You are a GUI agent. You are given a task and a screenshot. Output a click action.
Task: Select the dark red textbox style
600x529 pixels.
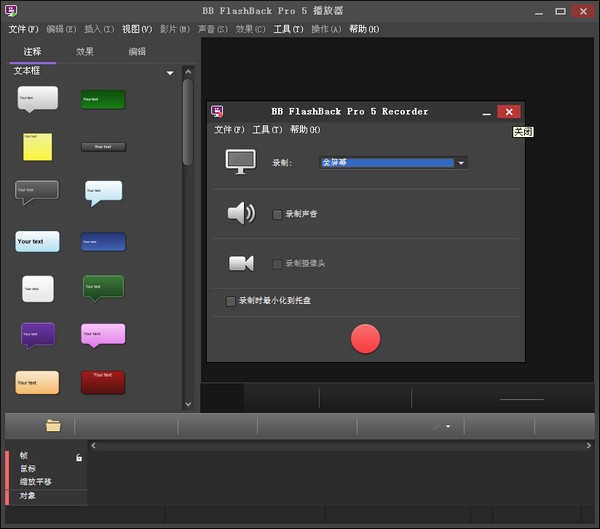[x=103, y=381]
